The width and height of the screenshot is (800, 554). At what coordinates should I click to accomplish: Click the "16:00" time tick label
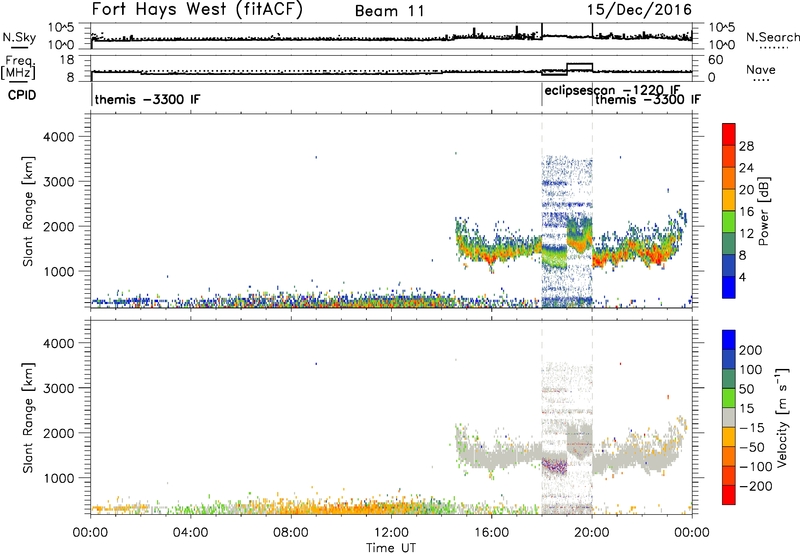(x=491, y=533)
